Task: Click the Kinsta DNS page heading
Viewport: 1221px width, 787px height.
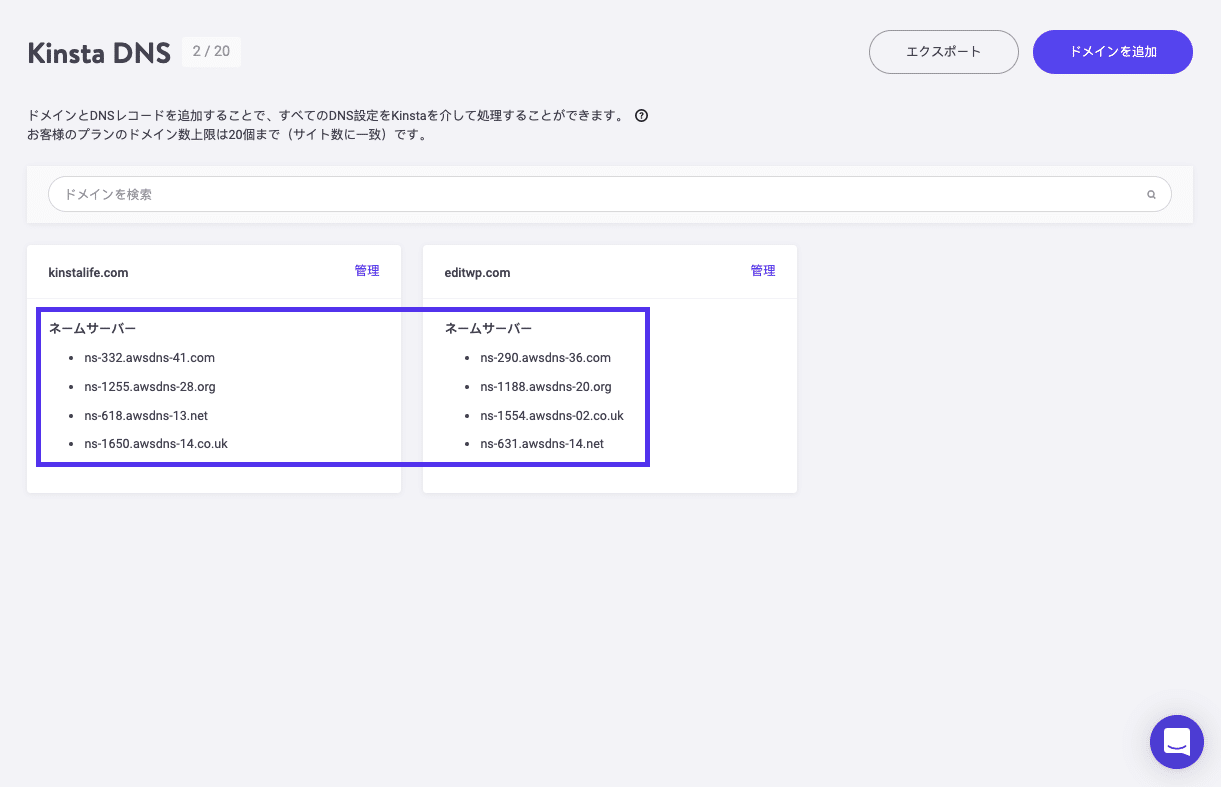Action: (99, 52)
